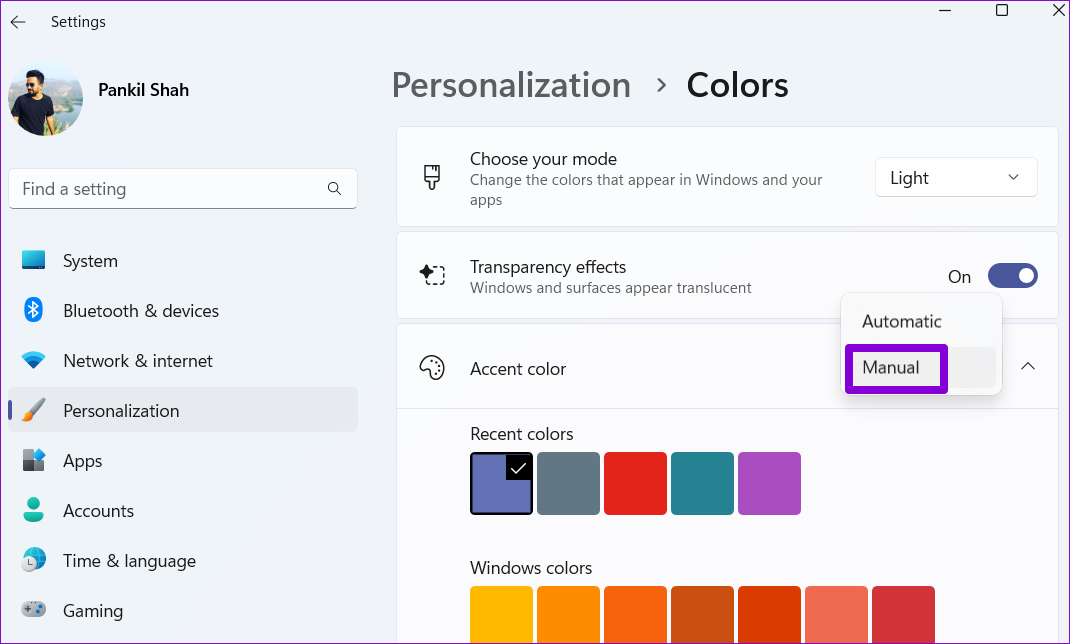Click the Choose your mode title text
This screenshot has width=1070, height=644.
coord(543,159)
